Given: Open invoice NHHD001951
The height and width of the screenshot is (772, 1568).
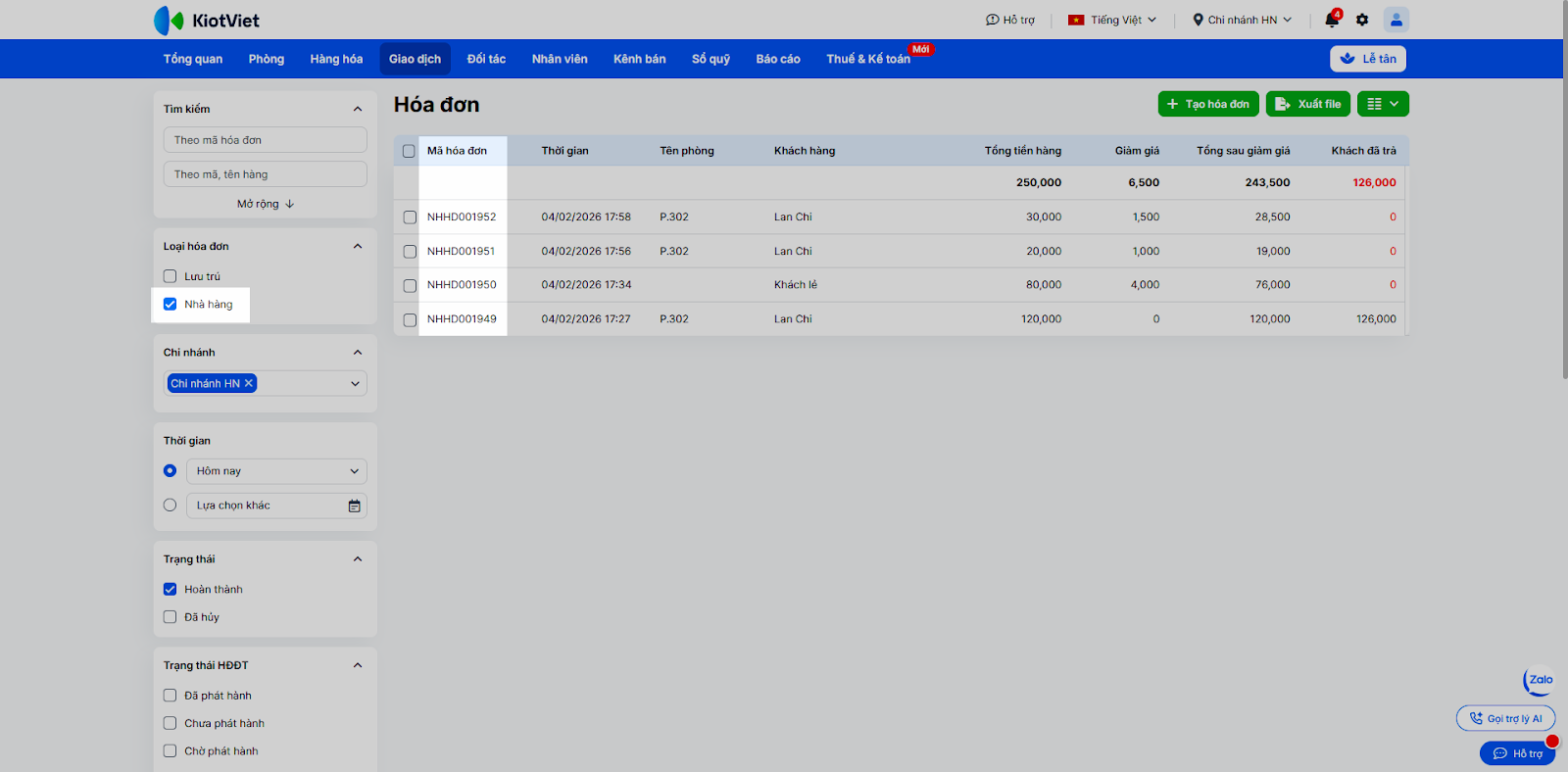Looking at the screenshot, I should click(461, 252).
